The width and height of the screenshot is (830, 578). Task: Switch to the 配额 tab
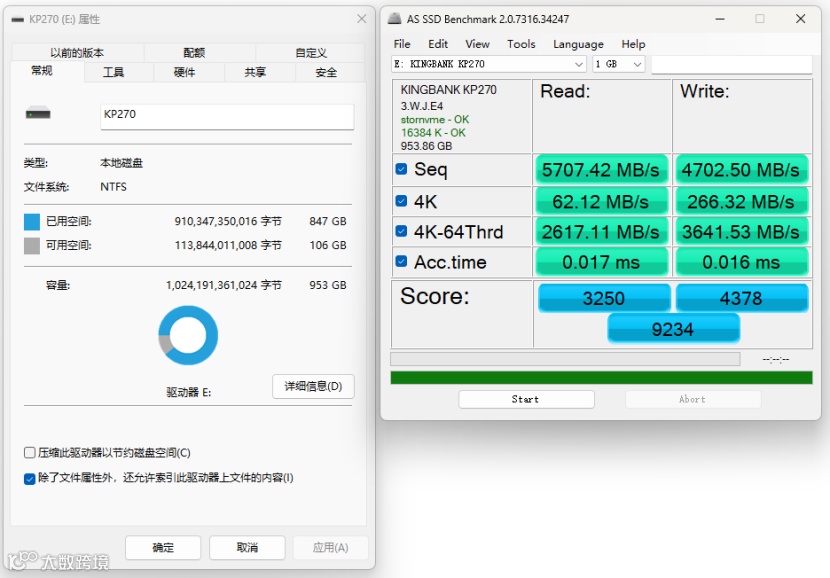pyautogui.click(x=194, y=52)
